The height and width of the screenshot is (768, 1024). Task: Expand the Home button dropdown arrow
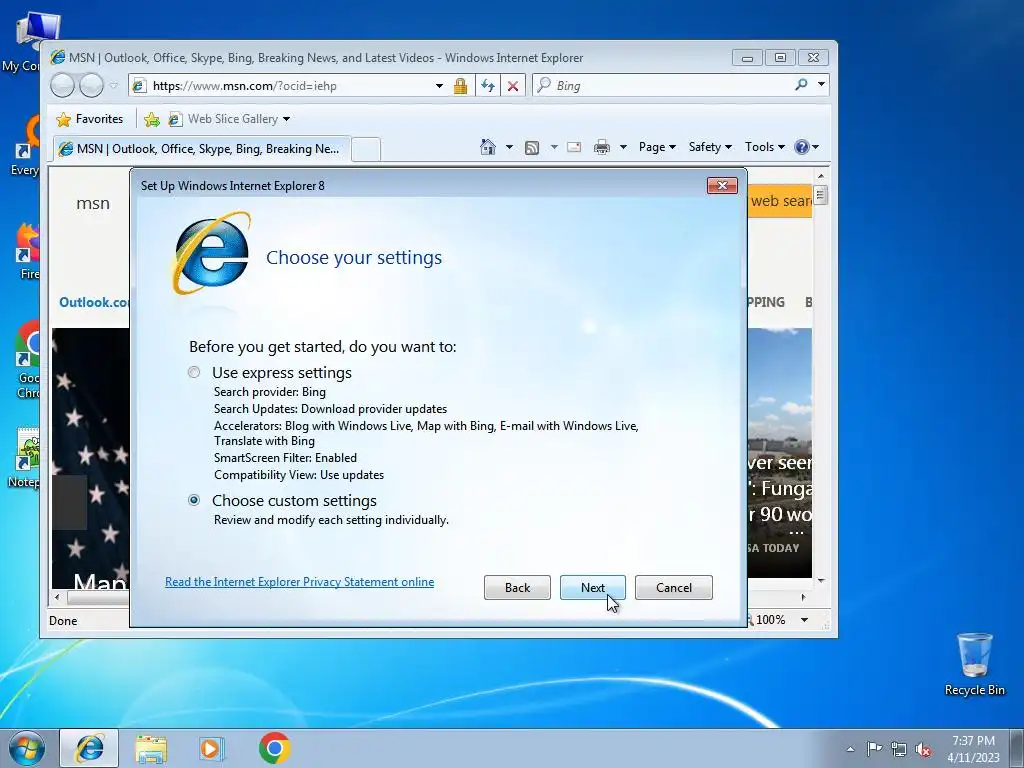click(509, 147)
